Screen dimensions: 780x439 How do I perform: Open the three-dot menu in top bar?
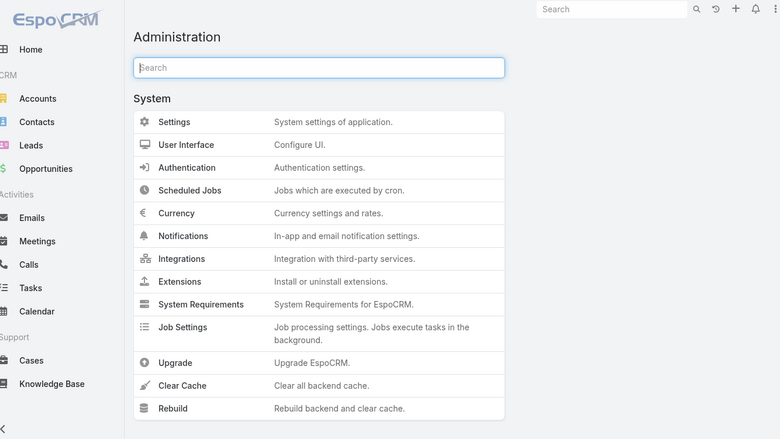pyautogui.click(x=776, y=9)
